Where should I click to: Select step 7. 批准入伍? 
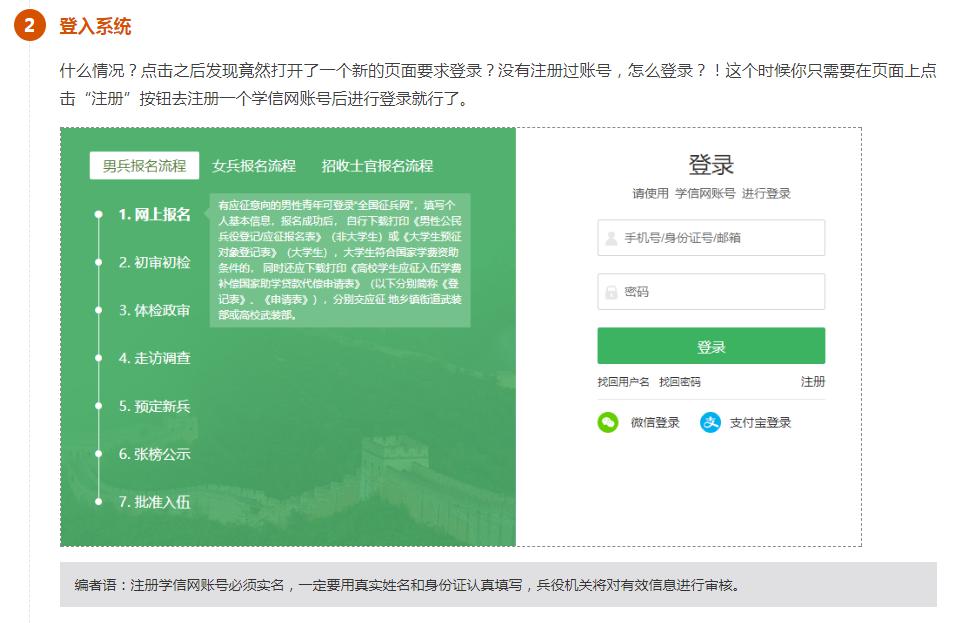point(154,502)
